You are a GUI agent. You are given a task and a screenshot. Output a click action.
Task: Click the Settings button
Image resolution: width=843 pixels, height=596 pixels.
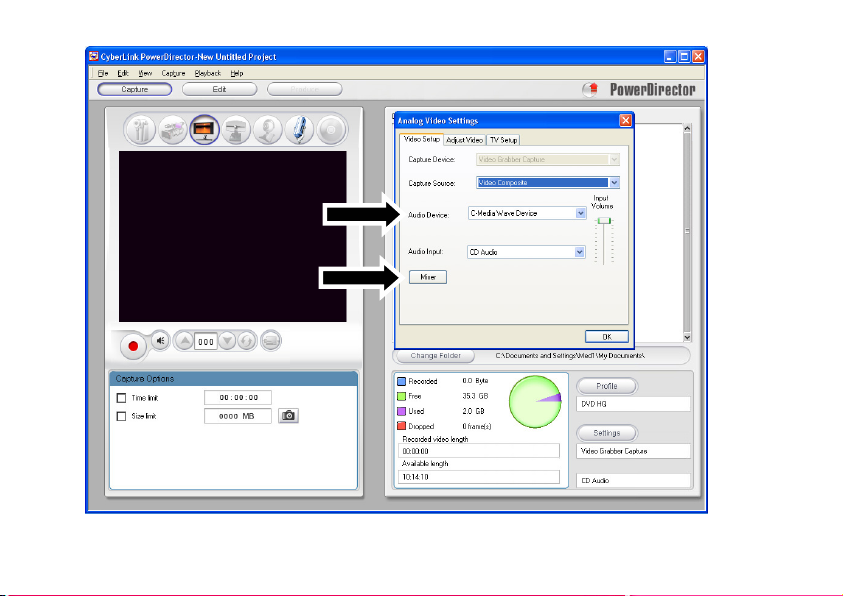[606, 433]
